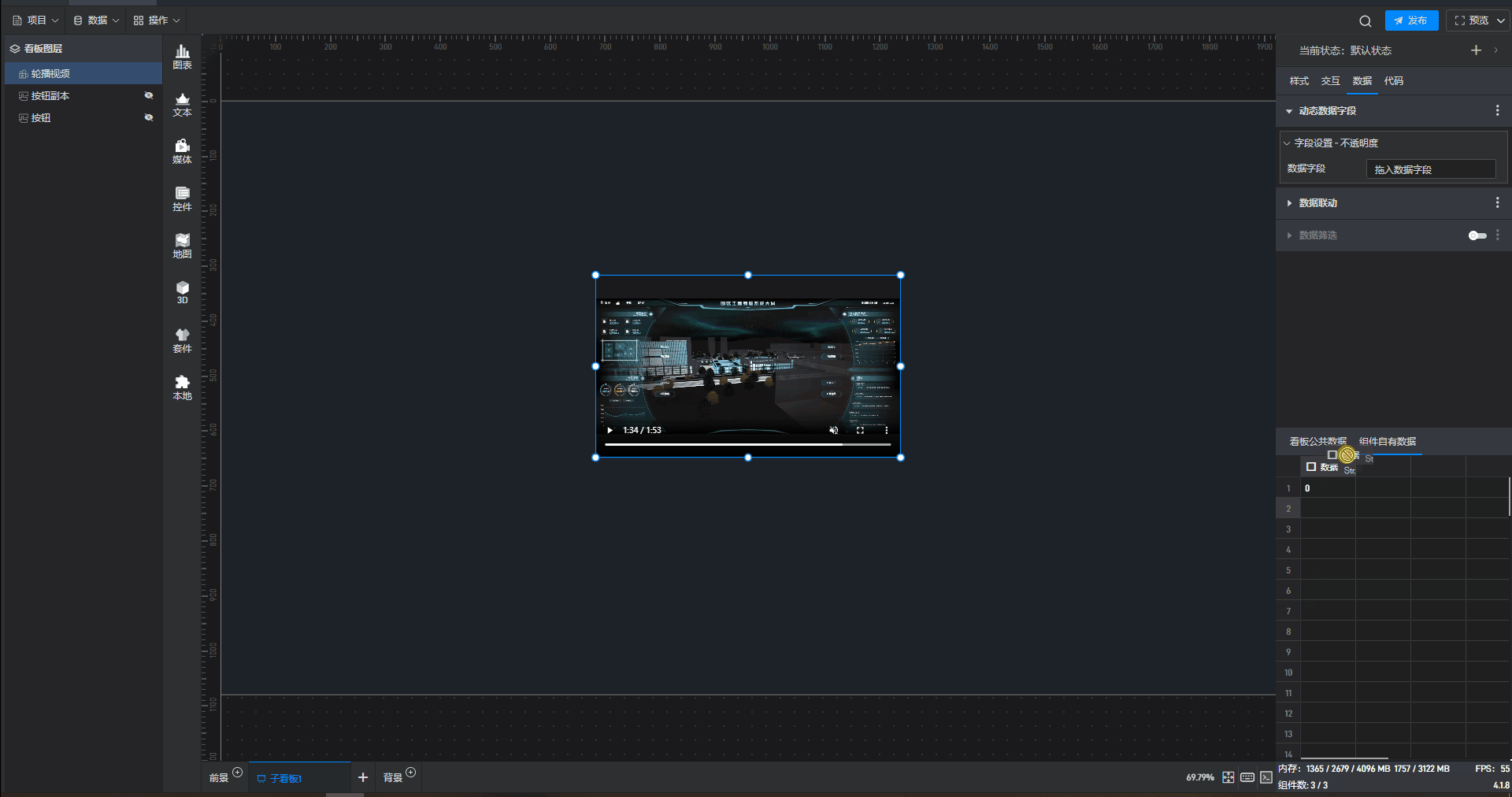Toggle the 数据筛选 switch
The image size is (1512, 797).
[1477, 235]
